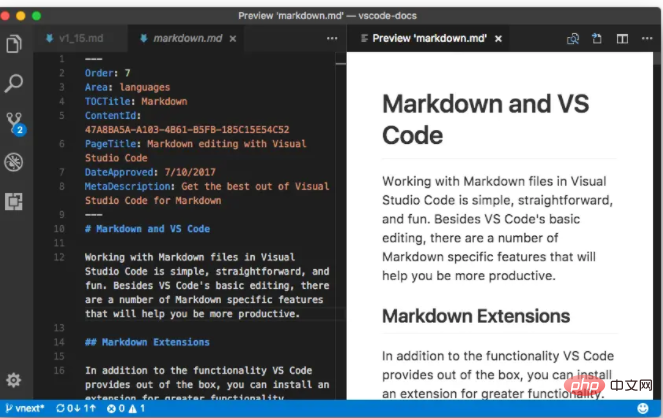Open the Debug view in activity bar
The width and height of the screenshot is (663, 418).
[14, 162]
